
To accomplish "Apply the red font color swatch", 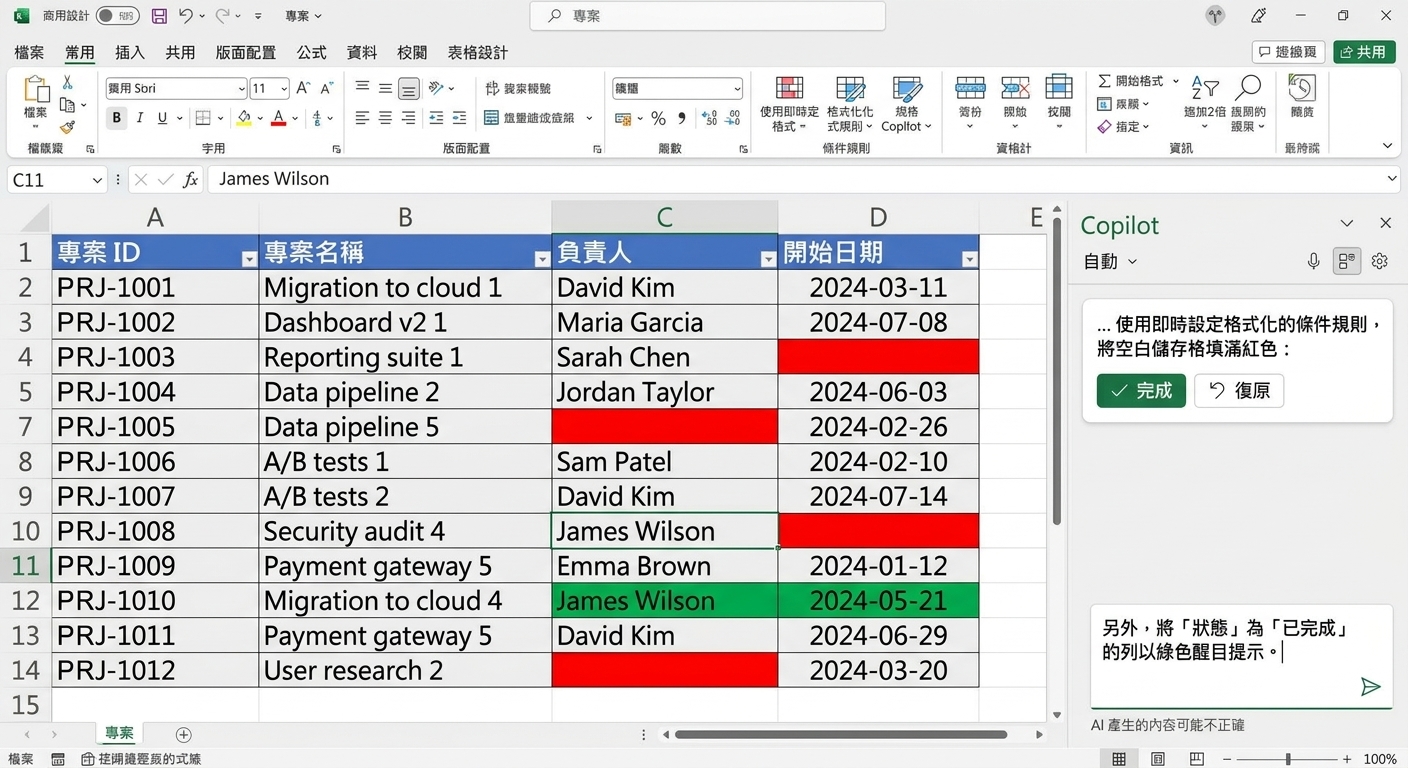I will tap(278, 118).
